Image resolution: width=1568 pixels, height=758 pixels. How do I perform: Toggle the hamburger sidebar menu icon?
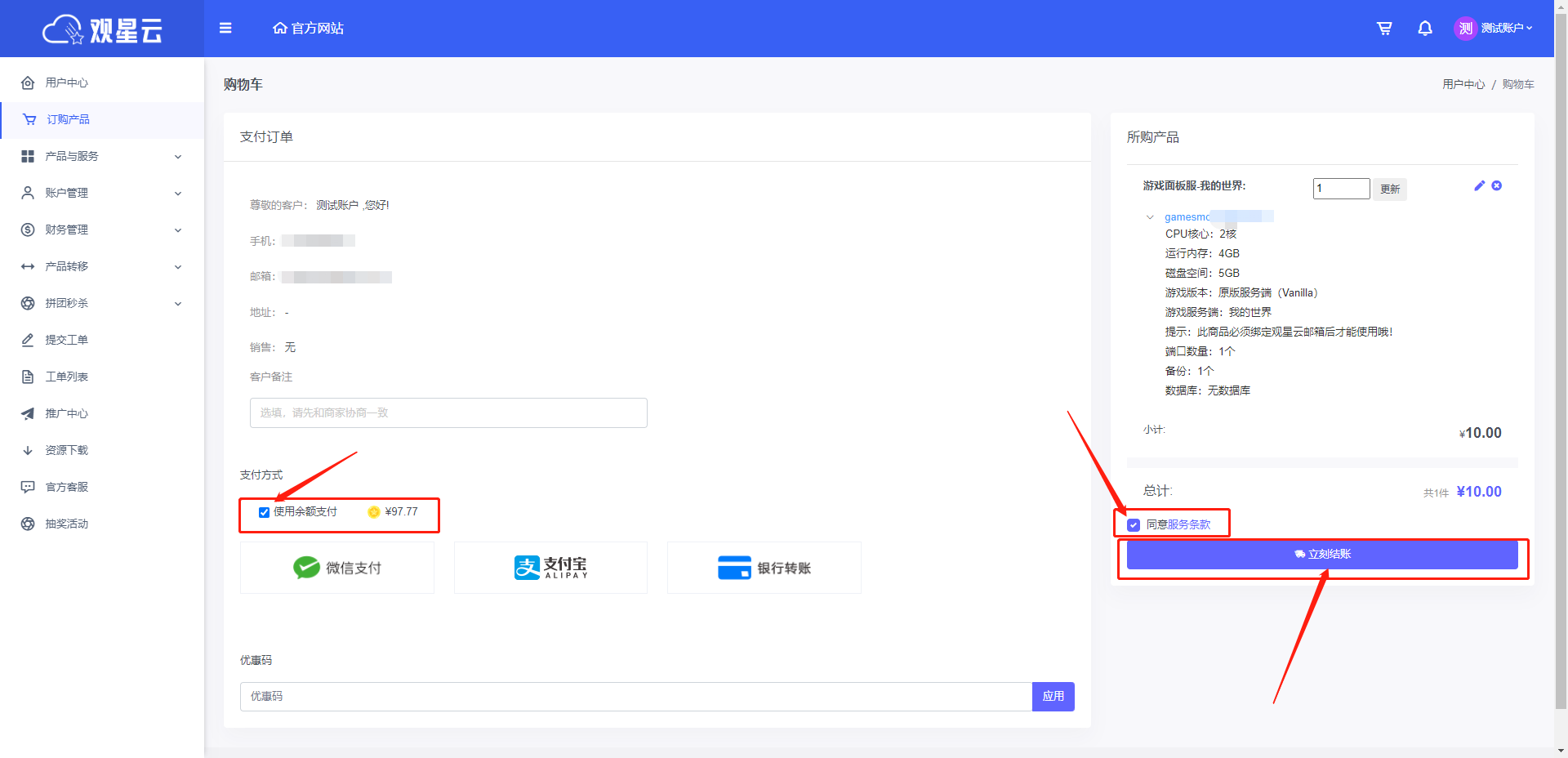pyautogui.click(x=225, y=29)
